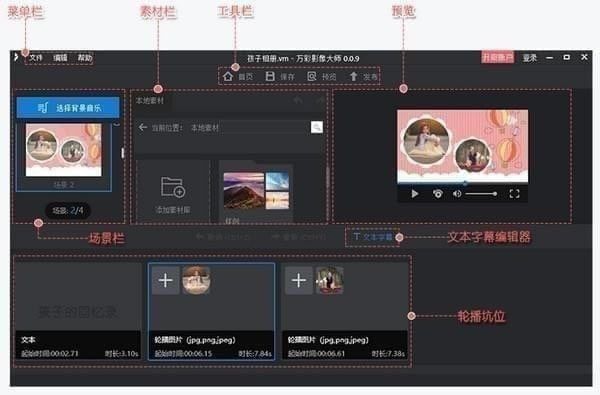This screenshot has height=395, width=600.
Task: Click the dimmed undo arrow in asset panel header
Action: click(298, 100)
